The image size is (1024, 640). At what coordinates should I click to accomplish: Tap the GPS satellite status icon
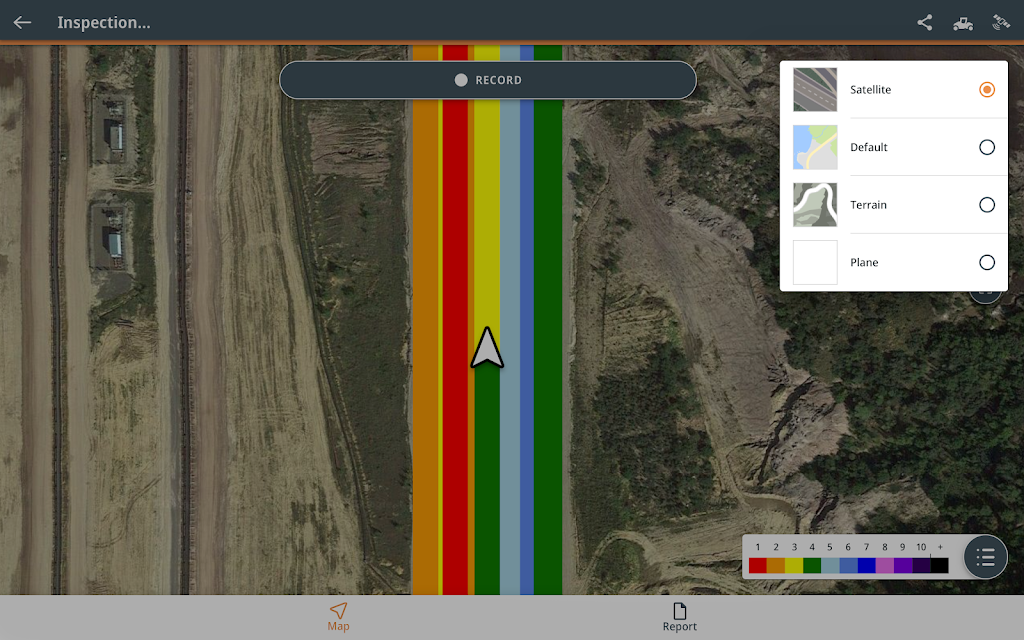pos(1000,23)
